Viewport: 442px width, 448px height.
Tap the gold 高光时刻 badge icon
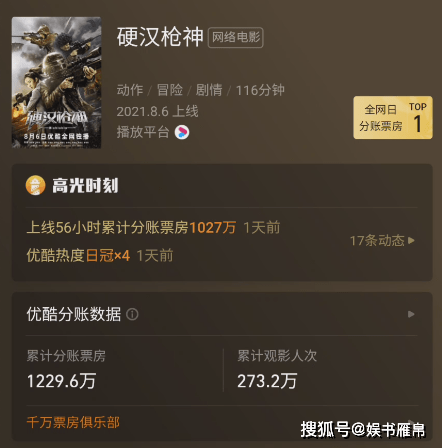pos(36,185)
